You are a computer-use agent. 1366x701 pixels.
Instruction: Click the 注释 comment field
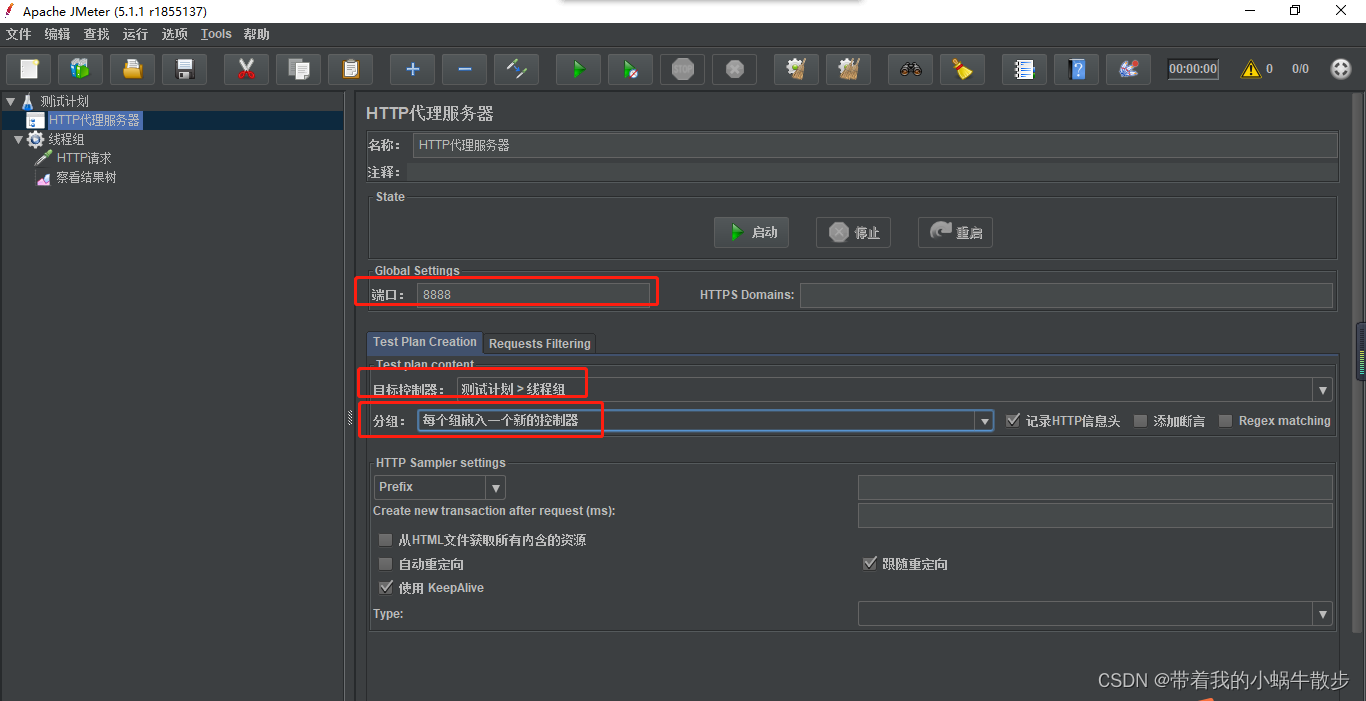(x=871, y=172)
